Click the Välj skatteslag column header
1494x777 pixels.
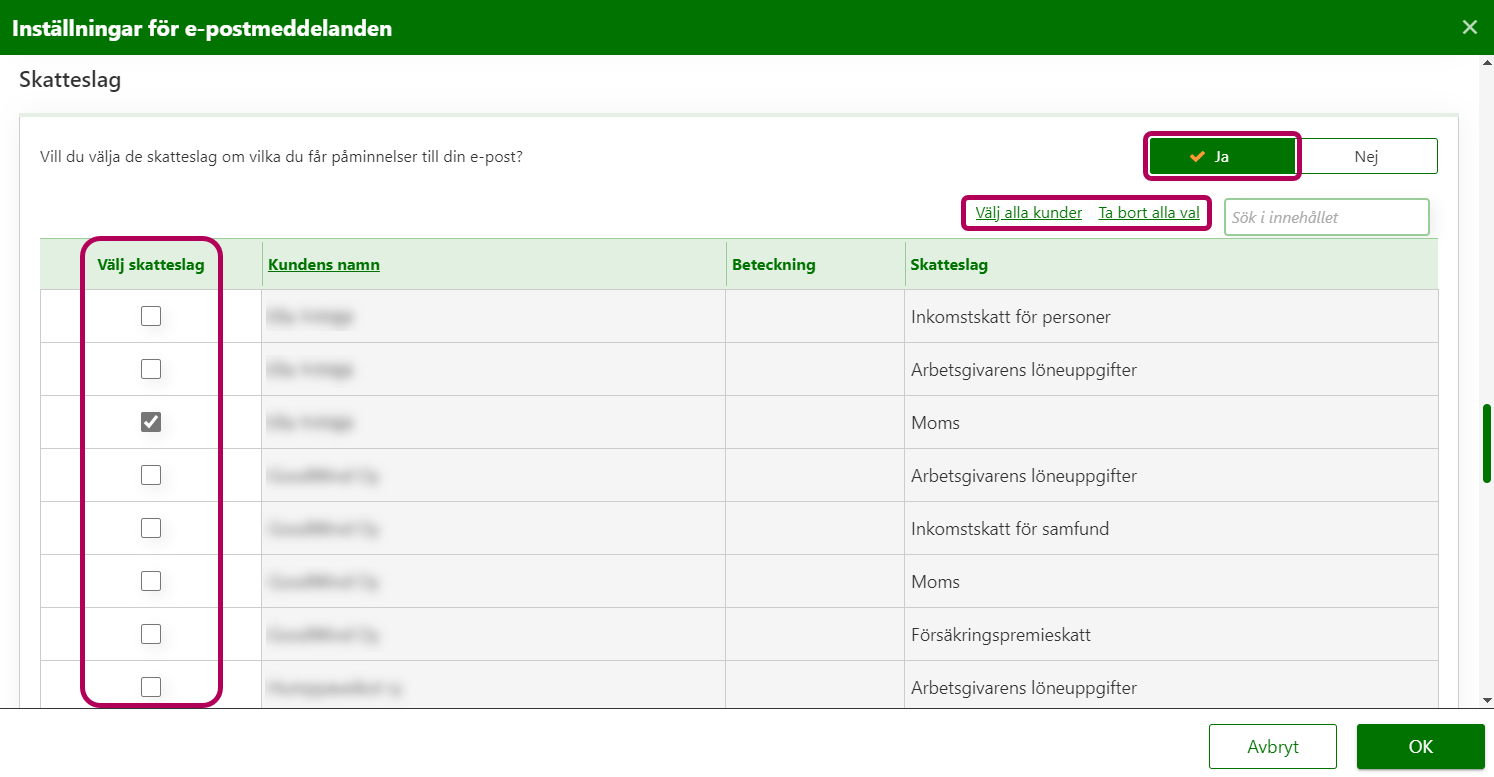click(151, 265)
